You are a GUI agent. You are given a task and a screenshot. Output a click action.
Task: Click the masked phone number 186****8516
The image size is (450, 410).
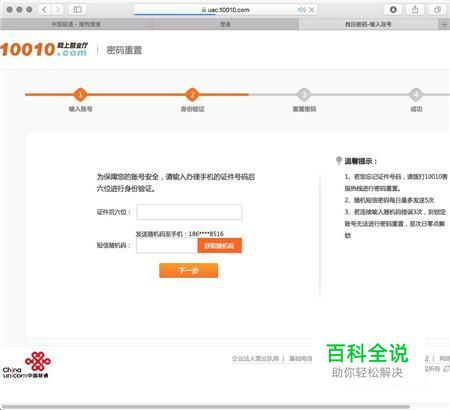tap(206, 234)
